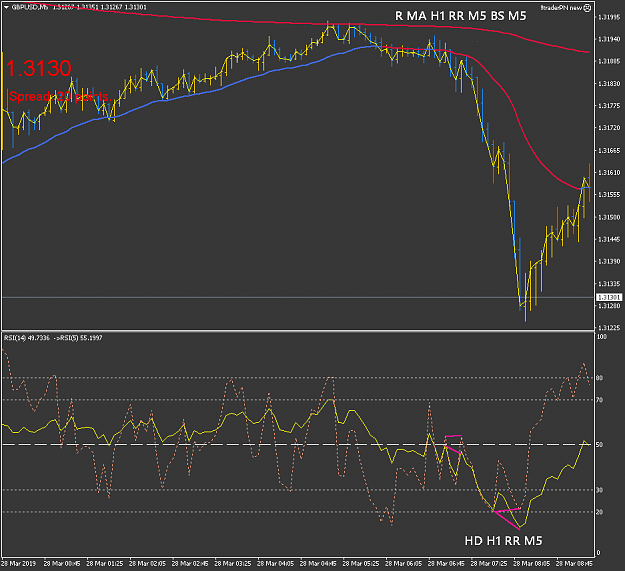625x571 pixels.
Task: Open the chart one-click trading dropdown arrow
Action: [6, 7]
